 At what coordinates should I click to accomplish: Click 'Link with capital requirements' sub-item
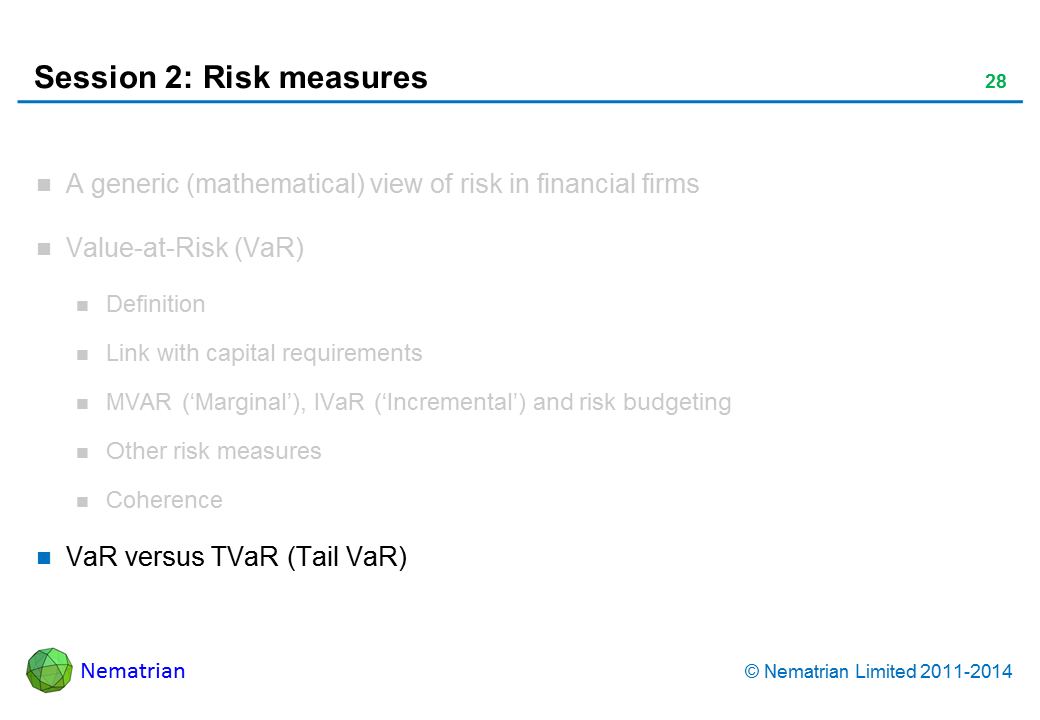click(264, 353)
